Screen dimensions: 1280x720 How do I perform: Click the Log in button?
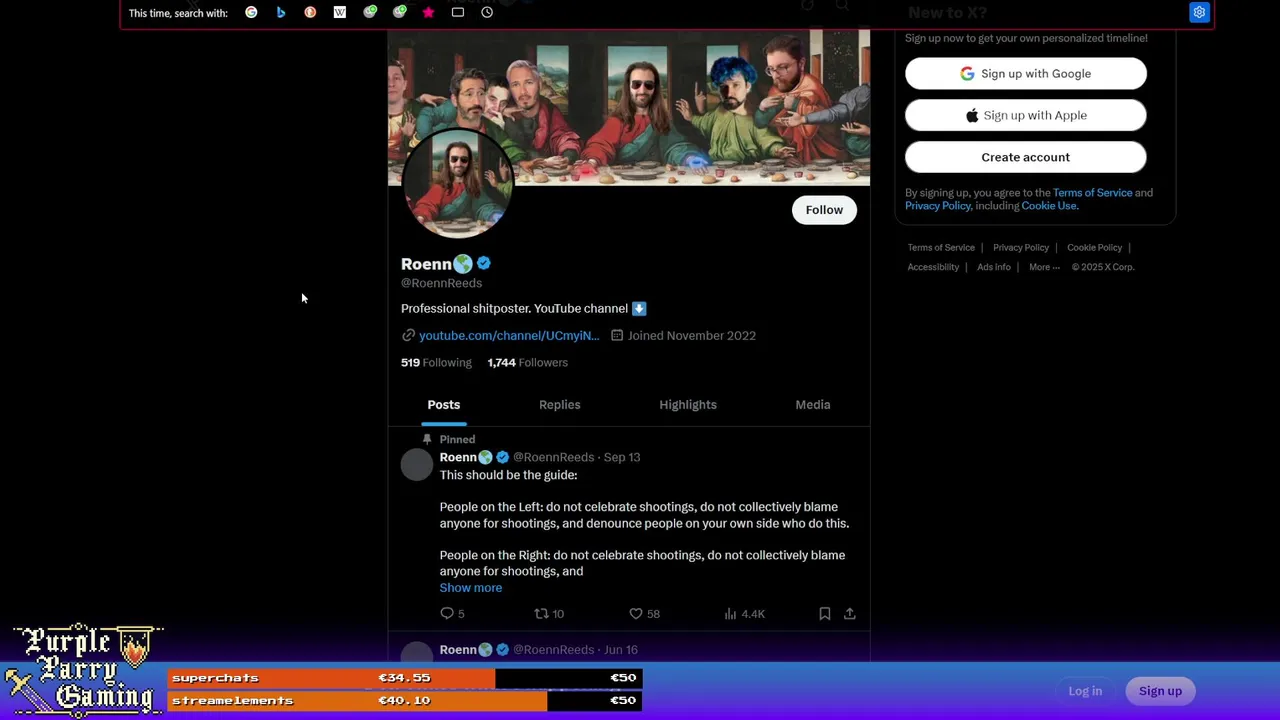click(x=1085, y=691)
